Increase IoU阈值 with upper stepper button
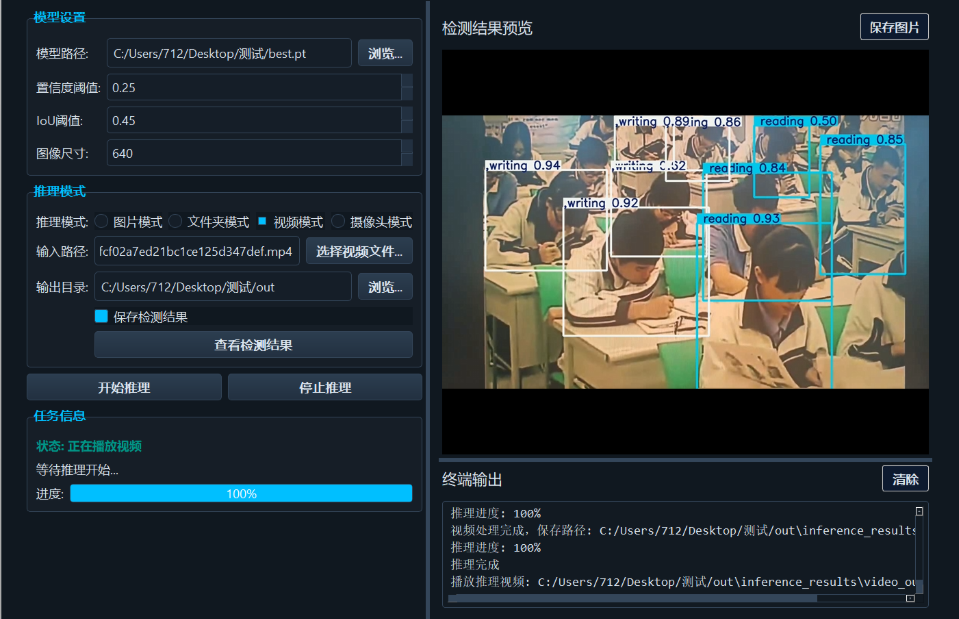This screenshot has height=619, width=959. (407, 114)
